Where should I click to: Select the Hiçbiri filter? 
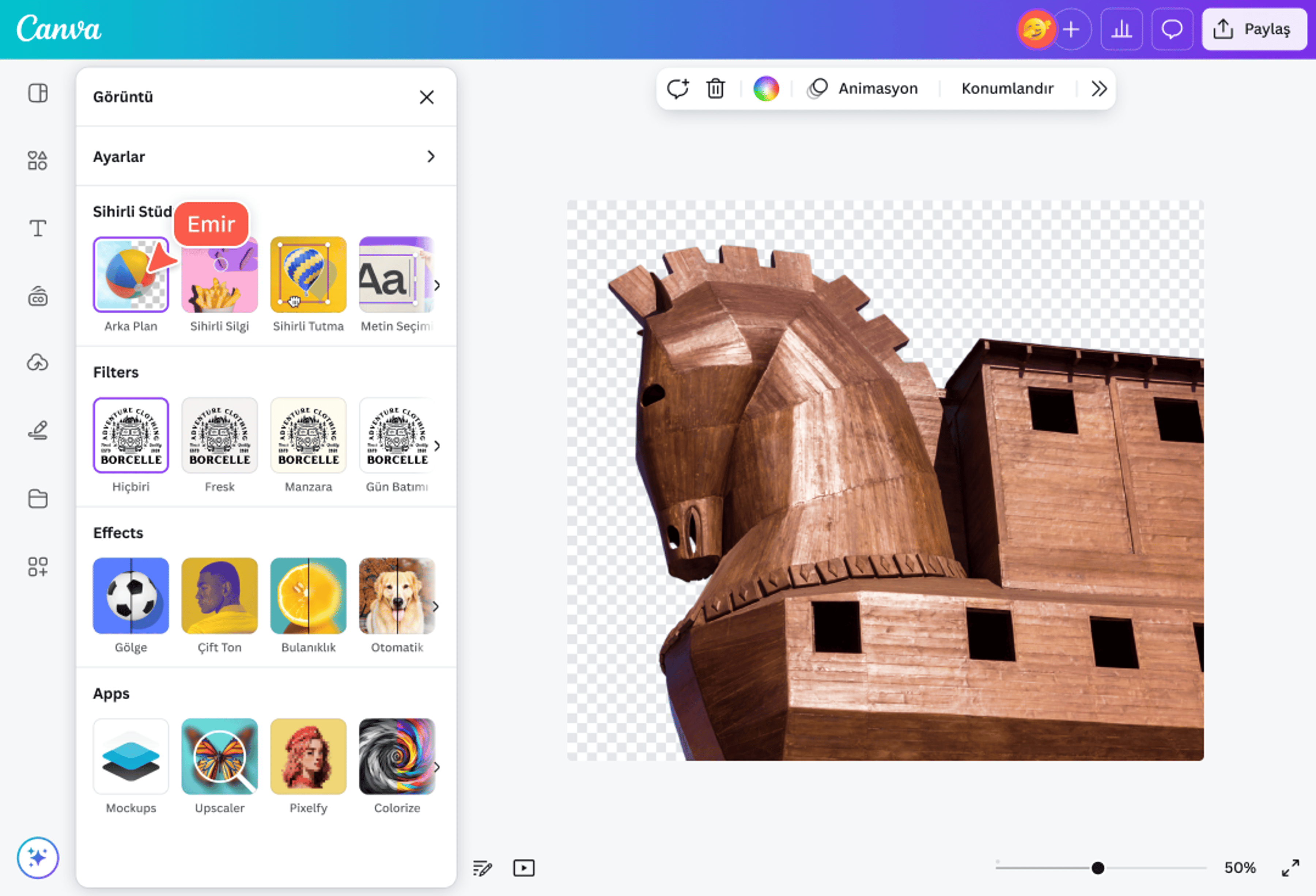(131, 435)
